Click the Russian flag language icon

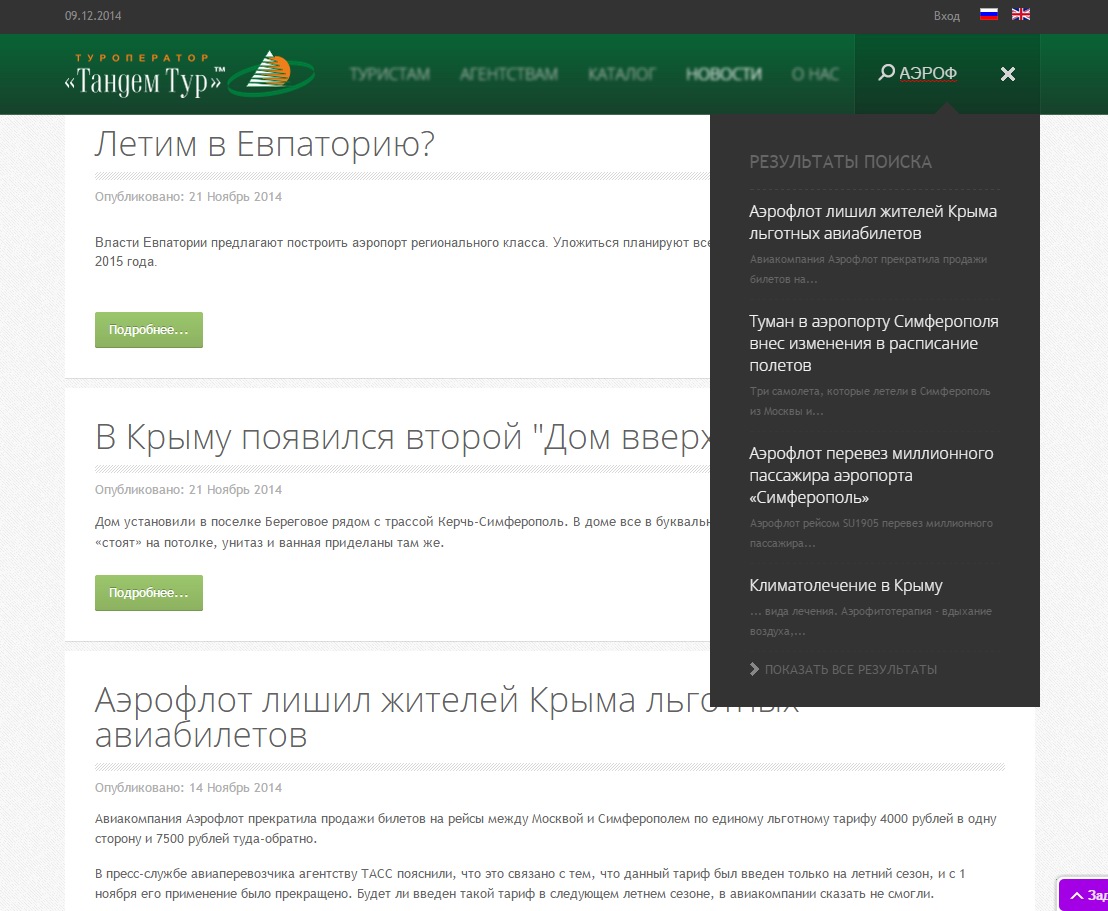[x=989, y=15]
